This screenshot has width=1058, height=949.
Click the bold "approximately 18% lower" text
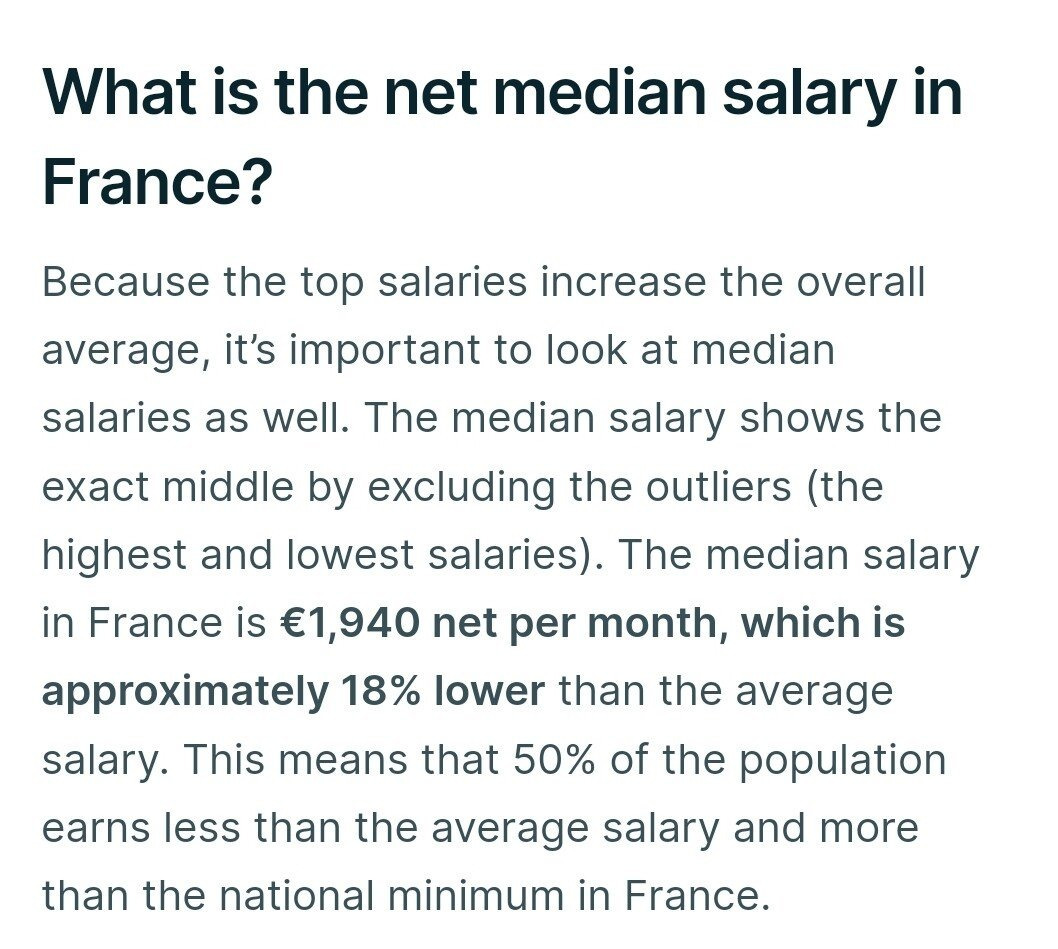[293, 691]
